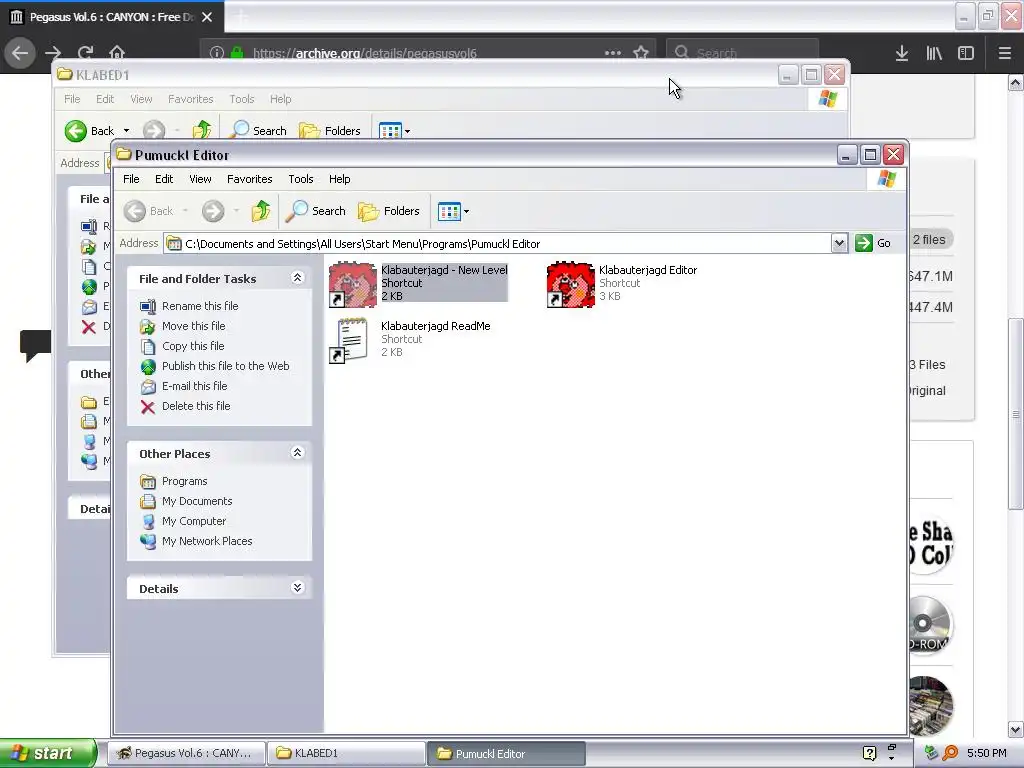Go to Programs in Other Places
1024x768 pixels.
(x=184, y=481)
